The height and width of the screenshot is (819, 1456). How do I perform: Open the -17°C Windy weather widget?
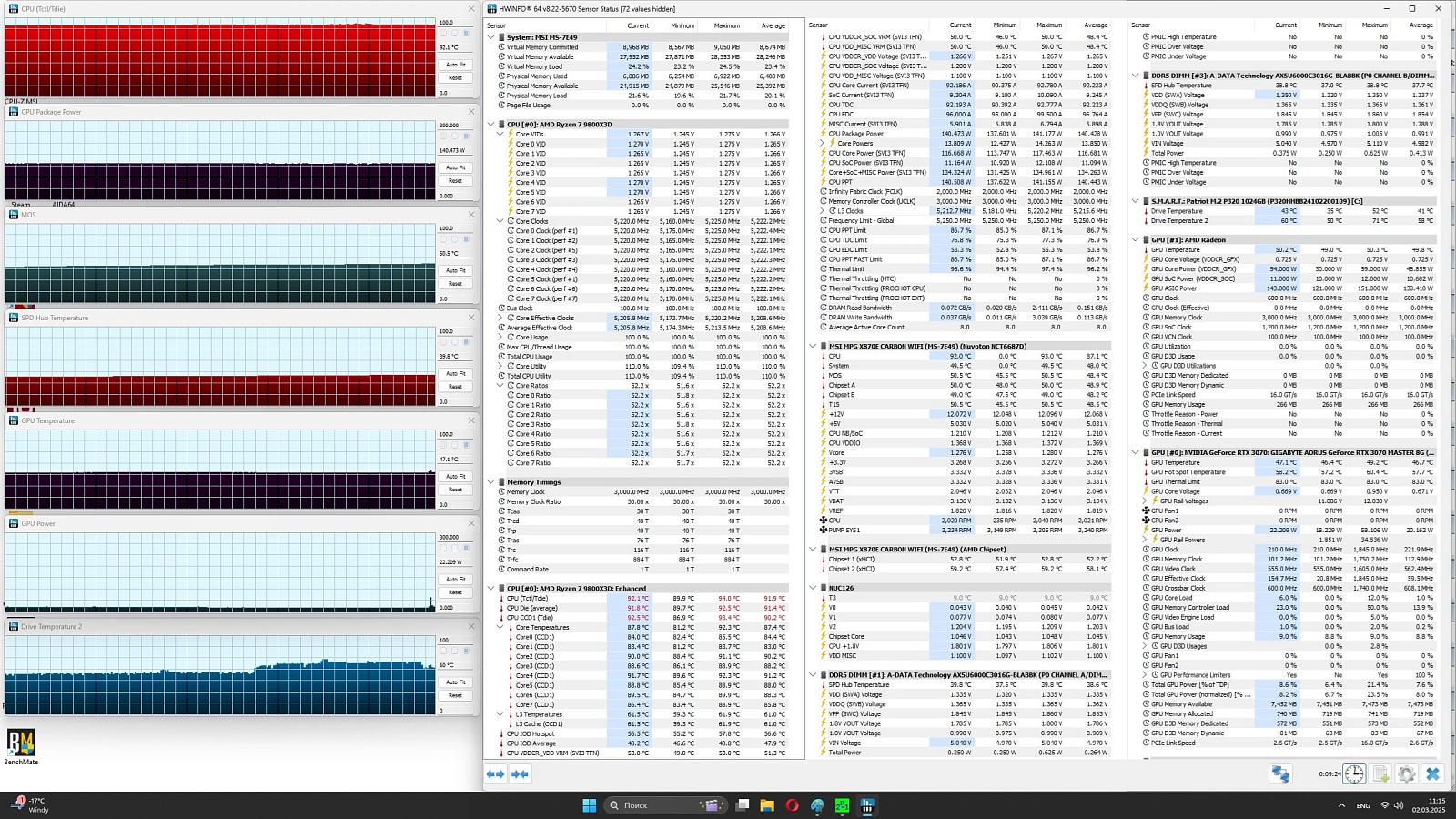click(30, 805)
